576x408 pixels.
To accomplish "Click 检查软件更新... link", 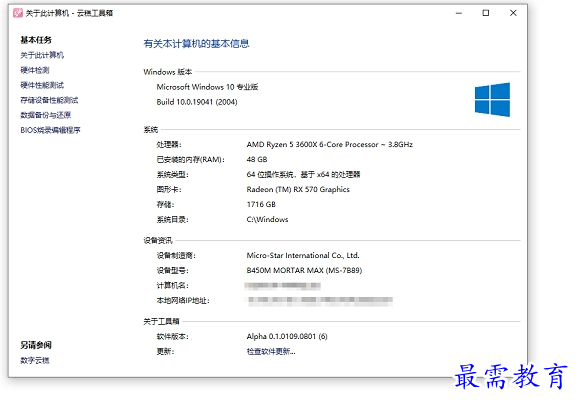I will (x=271, y=351).
